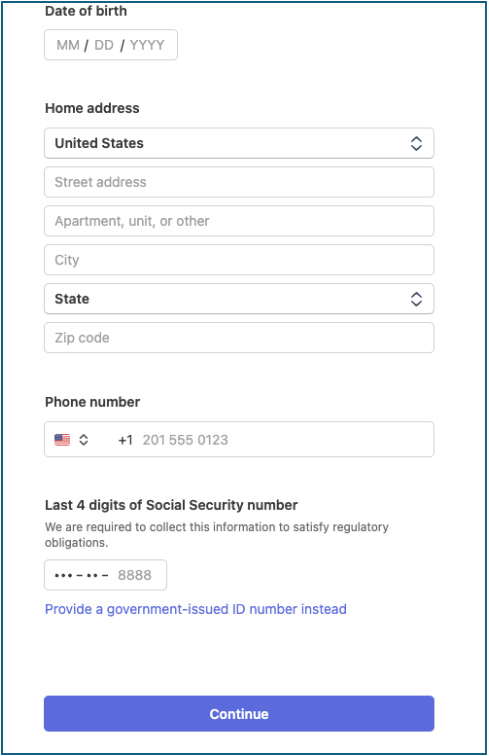489x756 pixels.
Task: Focus the Street address field
Action: click(239, 182)
